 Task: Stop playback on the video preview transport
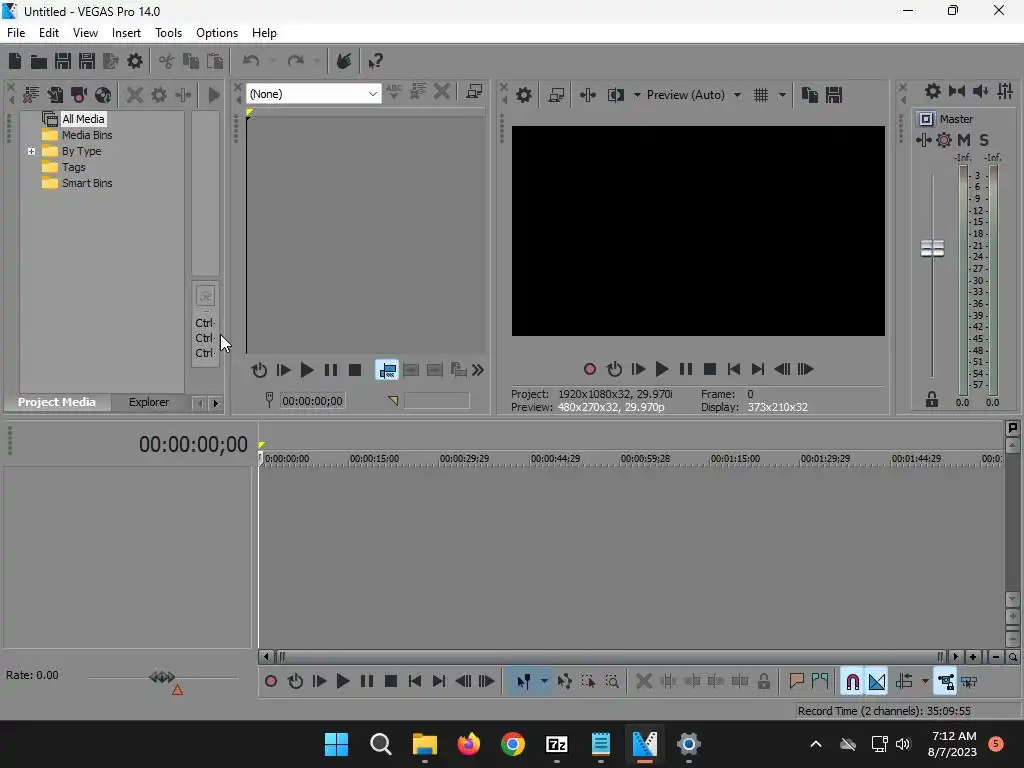click(x=710, y=370)
